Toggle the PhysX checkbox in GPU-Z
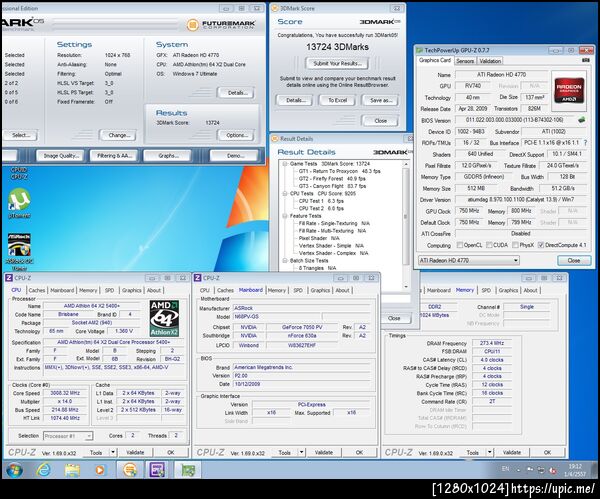 coord(515,245)
